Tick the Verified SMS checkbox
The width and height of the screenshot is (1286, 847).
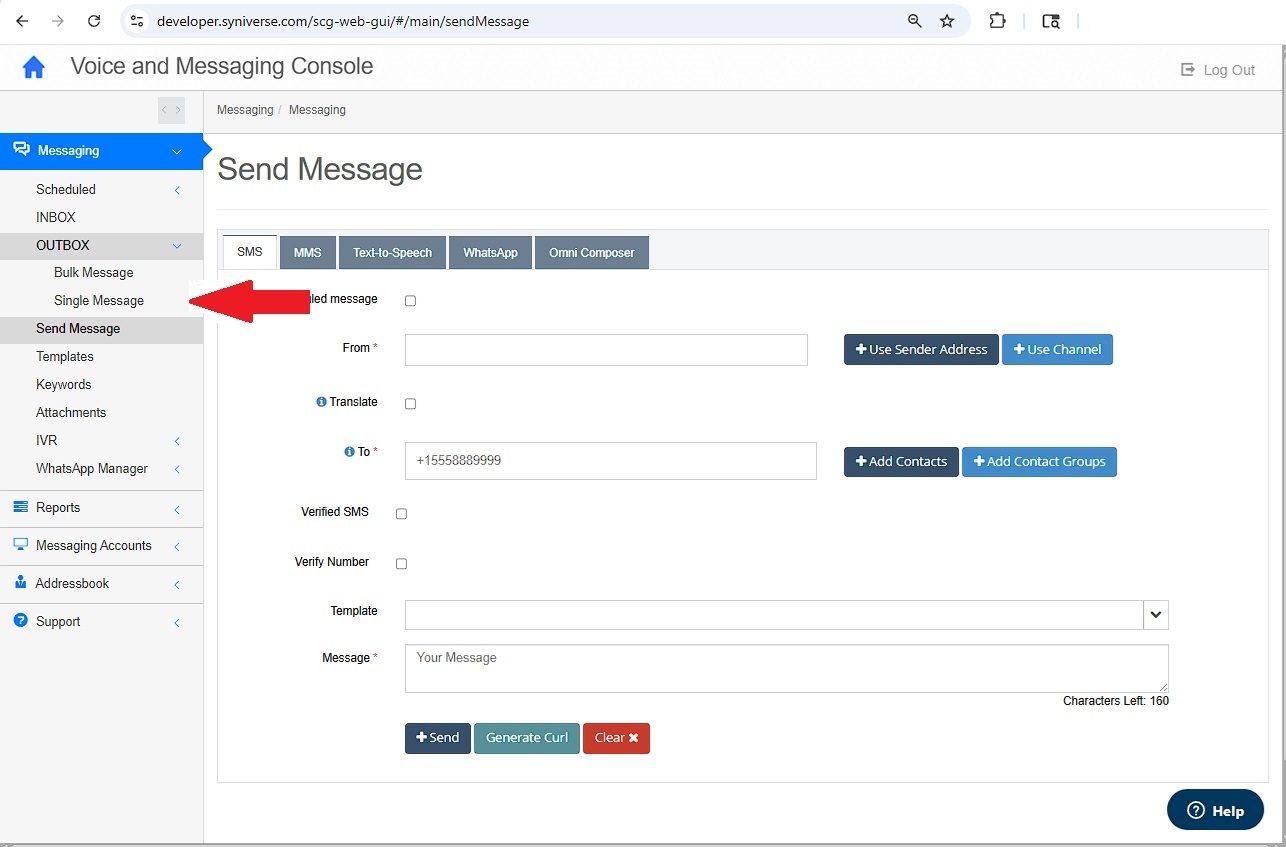(x=402, y=514)
